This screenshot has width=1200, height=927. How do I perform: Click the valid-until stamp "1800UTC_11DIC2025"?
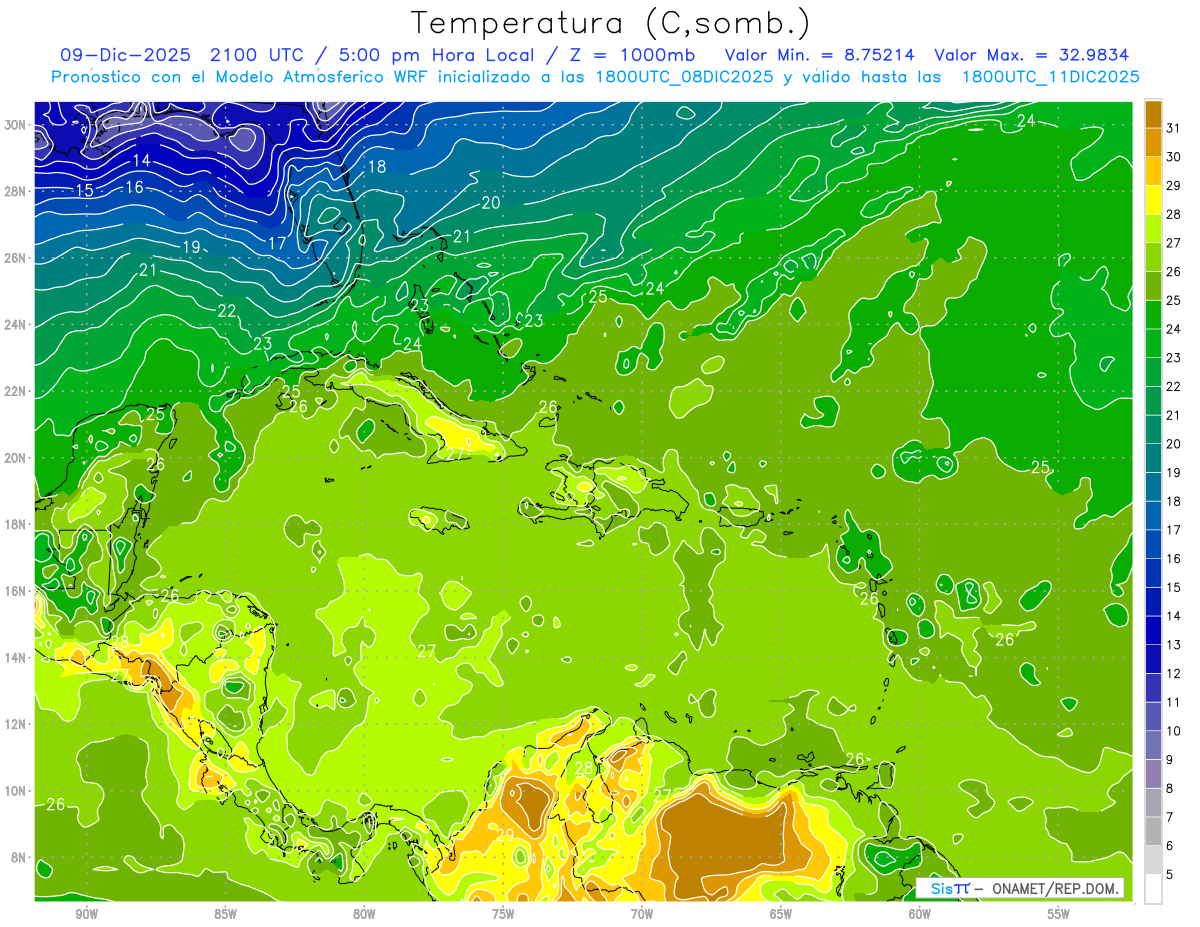point(1050,77)
